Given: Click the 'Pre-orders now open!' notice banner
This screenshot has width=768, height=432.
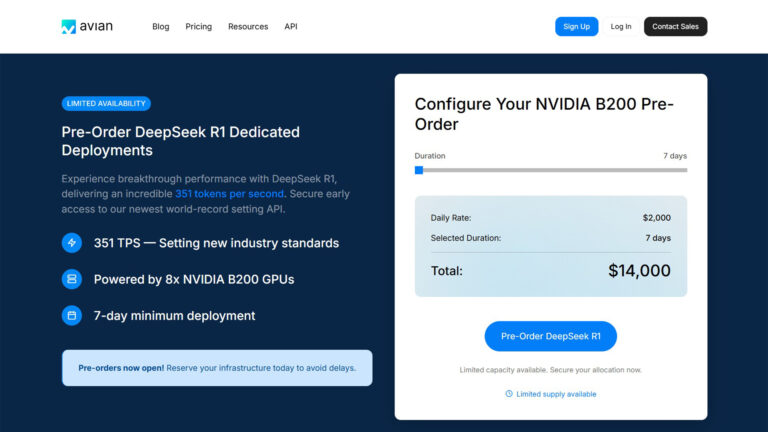Looking at the screenshot, I should click(217, 368).
